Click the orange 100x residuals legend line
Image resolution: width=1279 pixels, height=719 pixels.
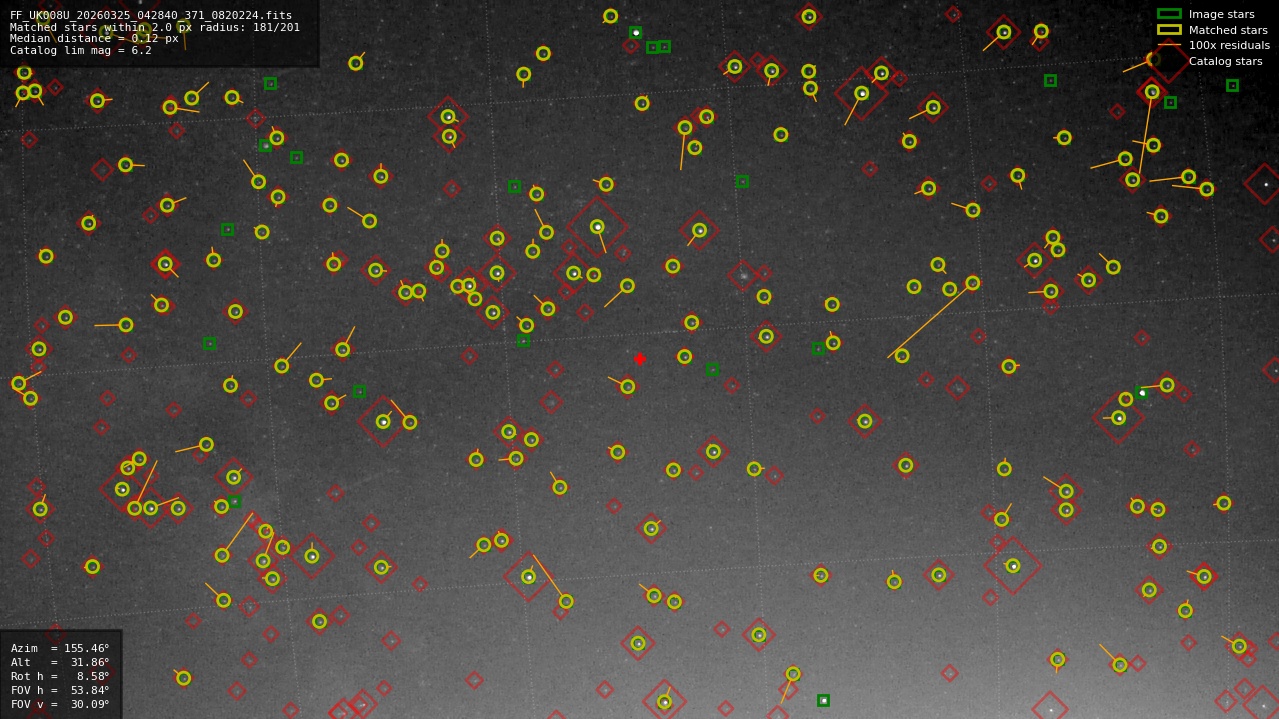[1169, 45]
